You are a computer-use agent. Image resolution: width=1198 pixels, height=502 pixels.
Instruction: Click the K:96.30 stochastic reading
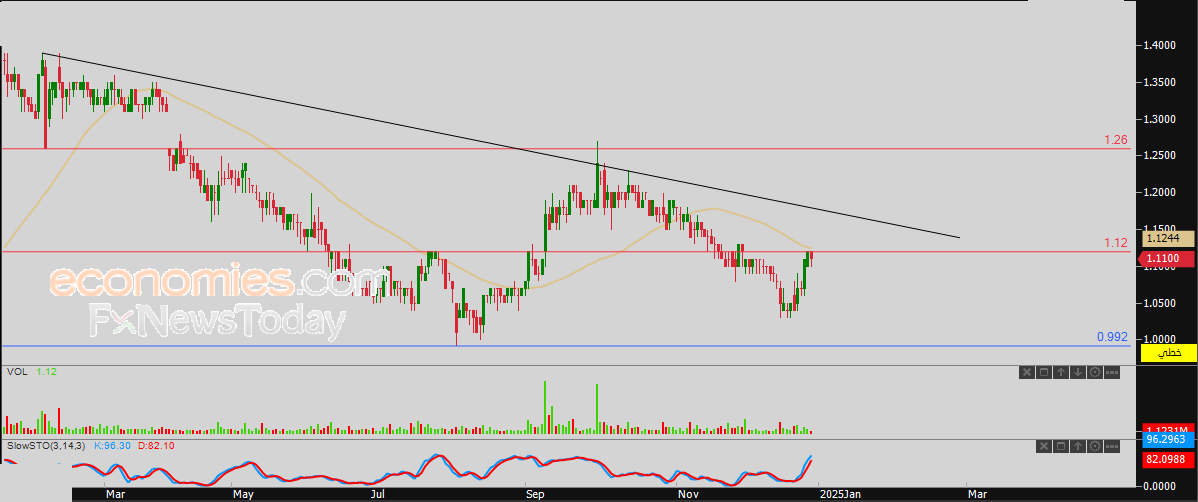click(112, 445)
